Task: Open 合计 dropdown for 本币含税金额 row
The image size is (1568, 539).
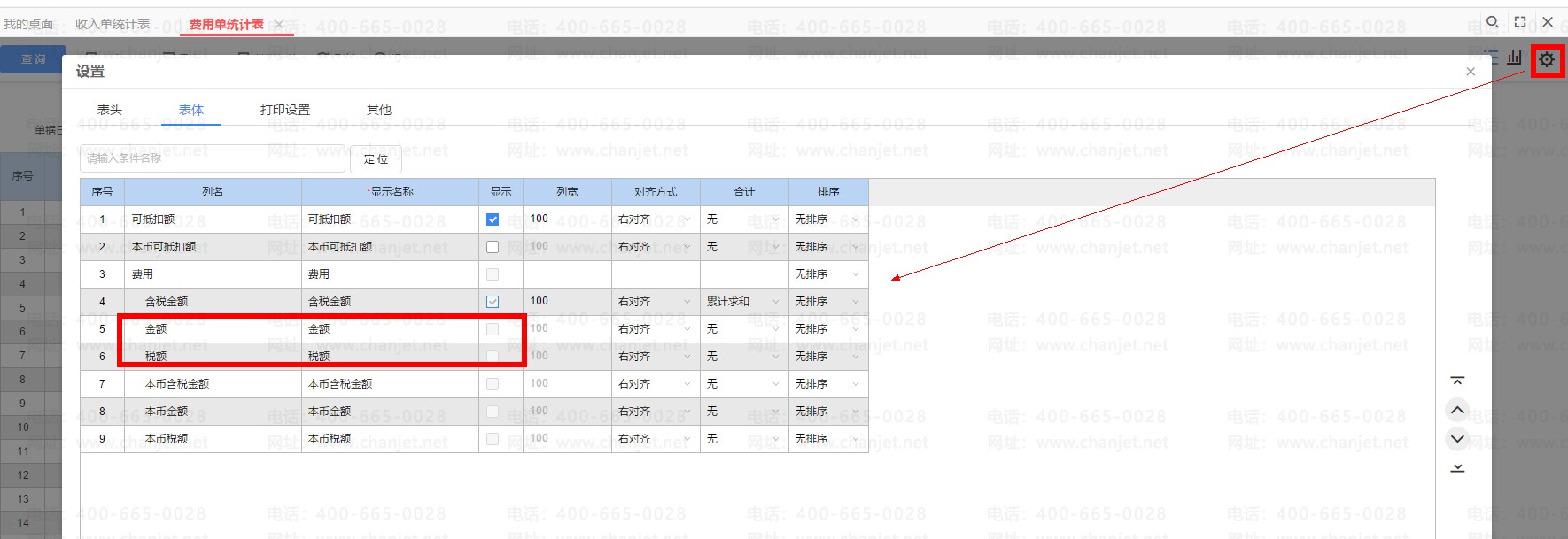Action: coord(744,384)
